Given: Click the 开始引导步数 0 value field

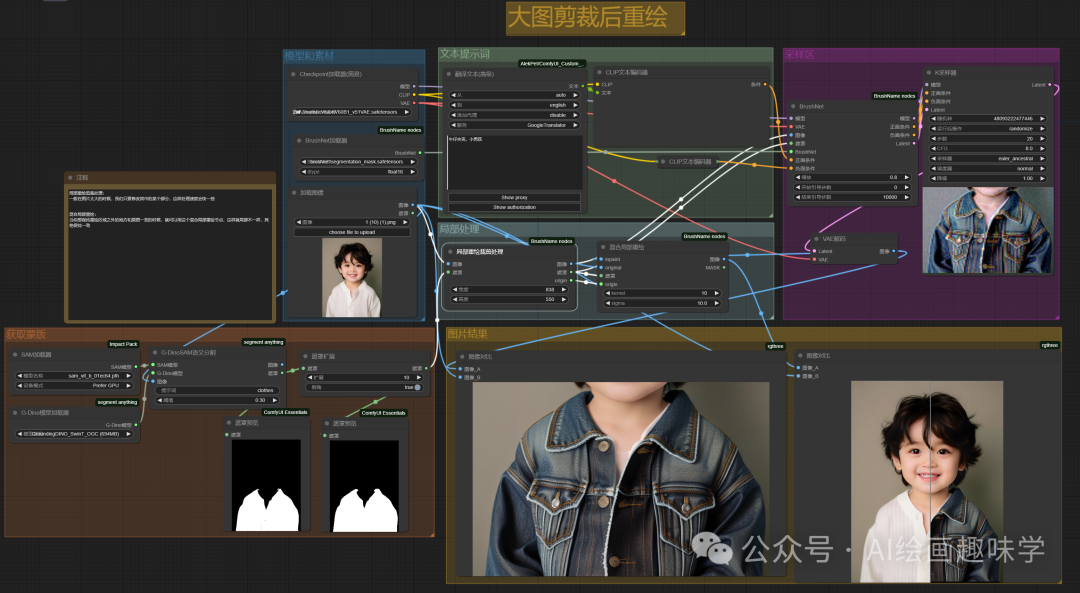Looking at the screenshot, I should (853, 187).
